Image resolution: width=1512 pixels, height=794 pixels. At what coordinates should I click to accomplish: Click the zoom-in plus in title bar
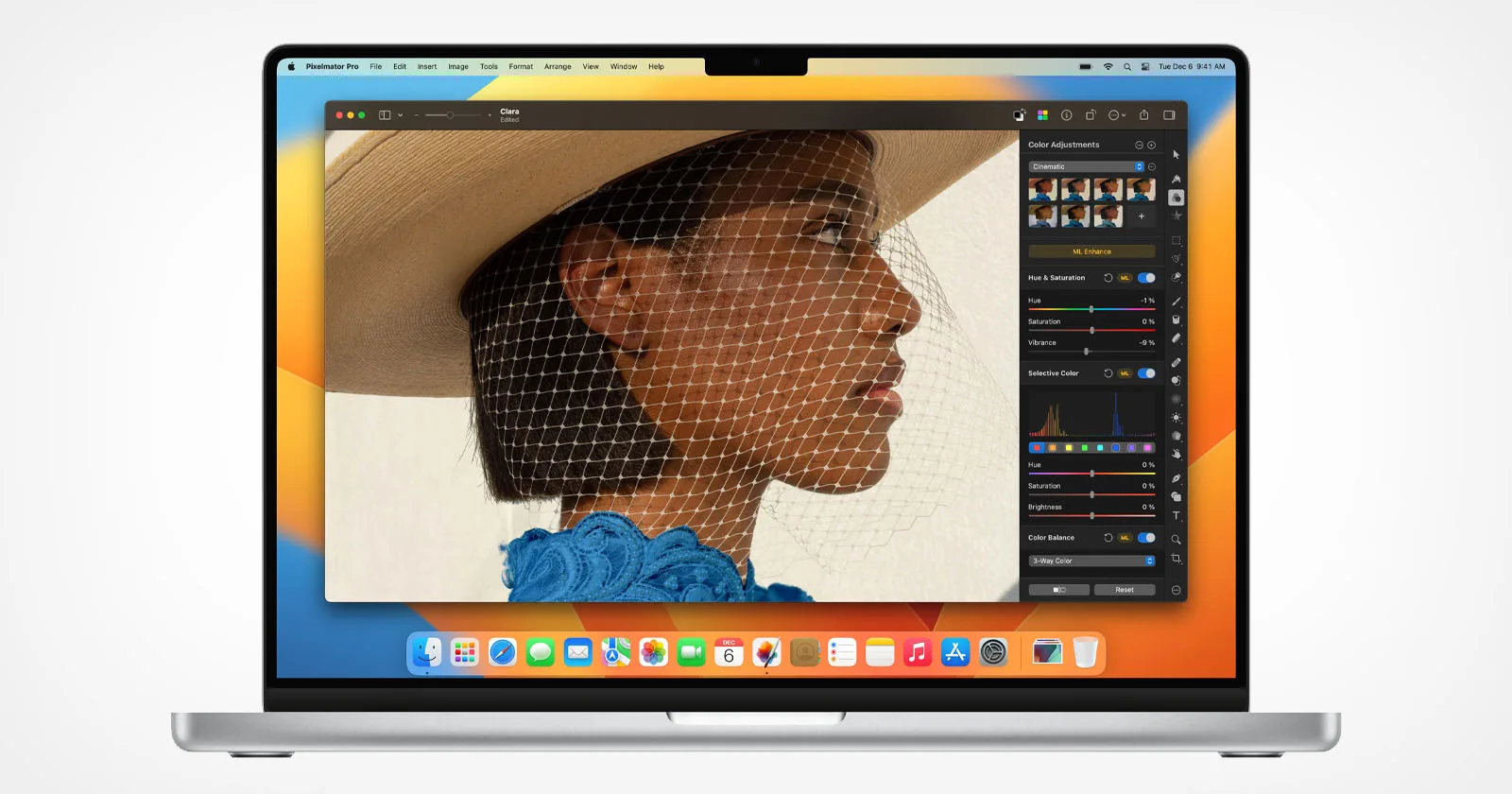(x=490, y=115)
